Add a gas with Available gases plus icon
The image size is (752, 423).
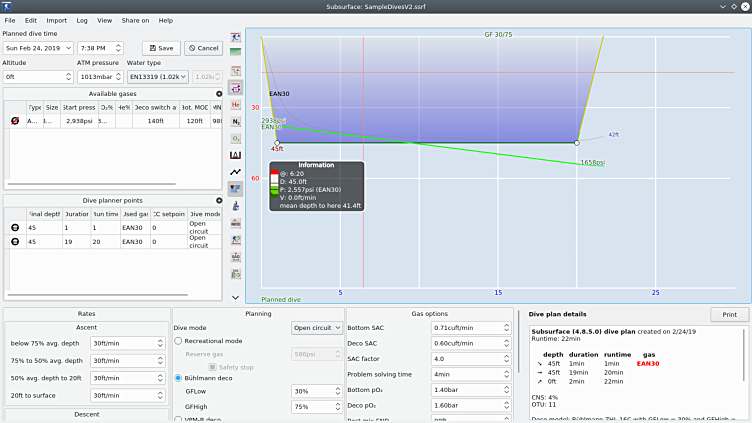pyautogui.click(x=218, y=93)
